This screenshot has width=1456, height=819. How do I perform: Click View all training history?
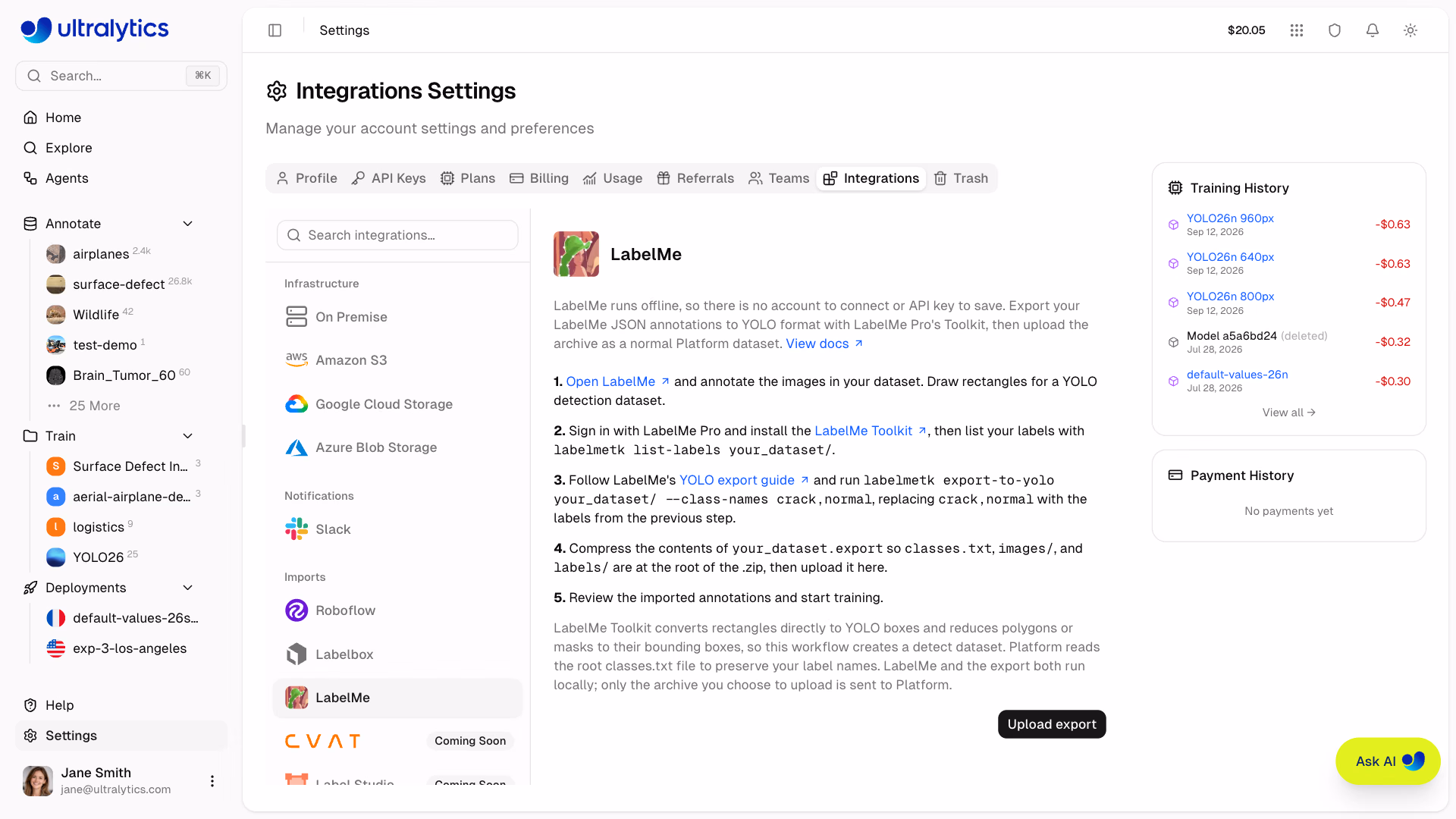pos(1288,413)
